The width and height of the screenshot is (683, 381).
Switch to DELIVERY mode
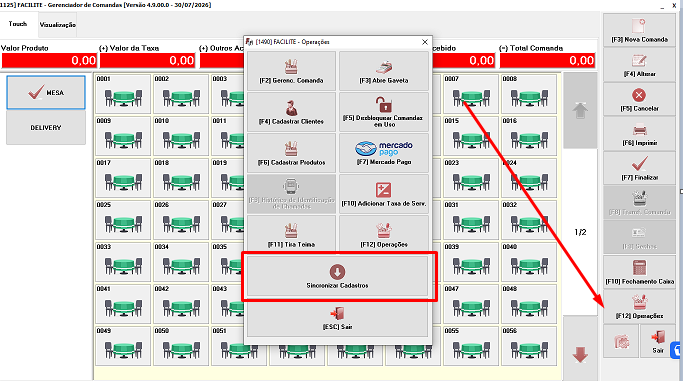click(x=46, y=128)
